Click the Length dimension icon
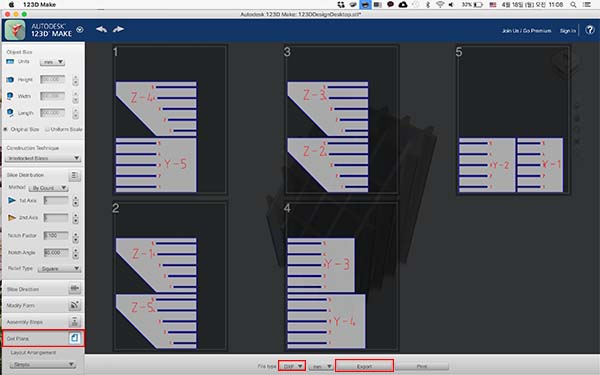Image resolution: width=600 pixels, height=375 pixels. [10, 112]
